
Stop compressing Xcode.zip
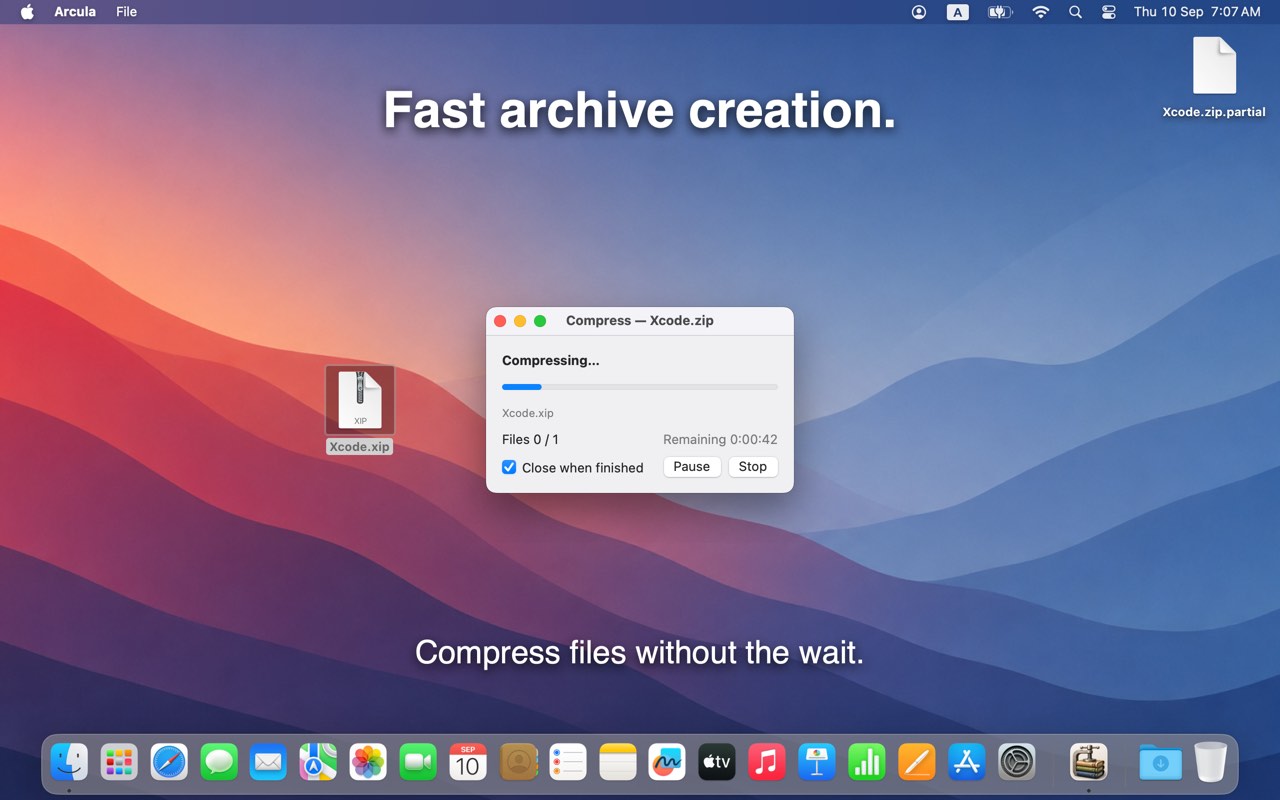coord(753,467)
